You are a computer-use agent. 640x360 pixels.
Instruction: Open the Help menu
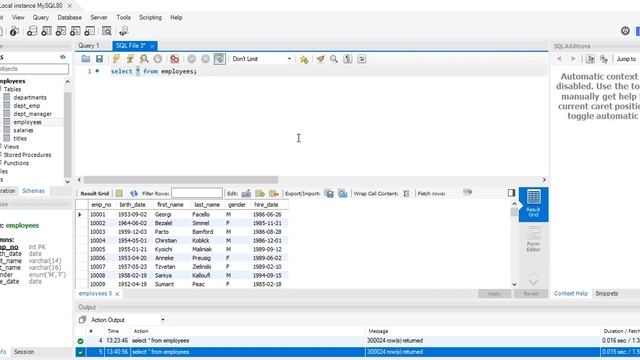point(176,18)
